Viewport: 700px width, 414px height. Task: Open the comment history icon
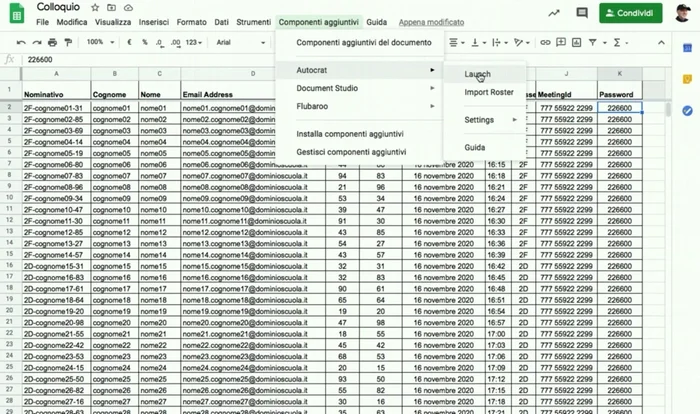click(582, 13)
